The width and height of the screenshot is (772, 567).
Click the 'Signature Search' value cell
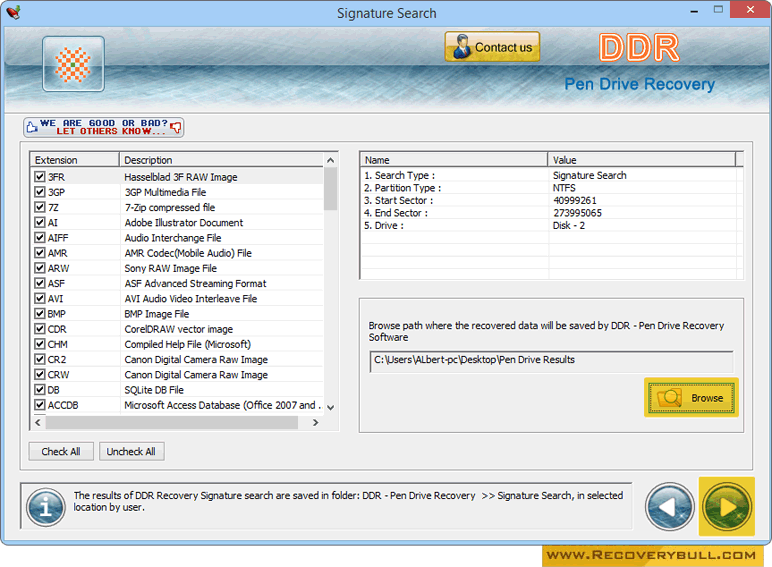coord(589,176)
